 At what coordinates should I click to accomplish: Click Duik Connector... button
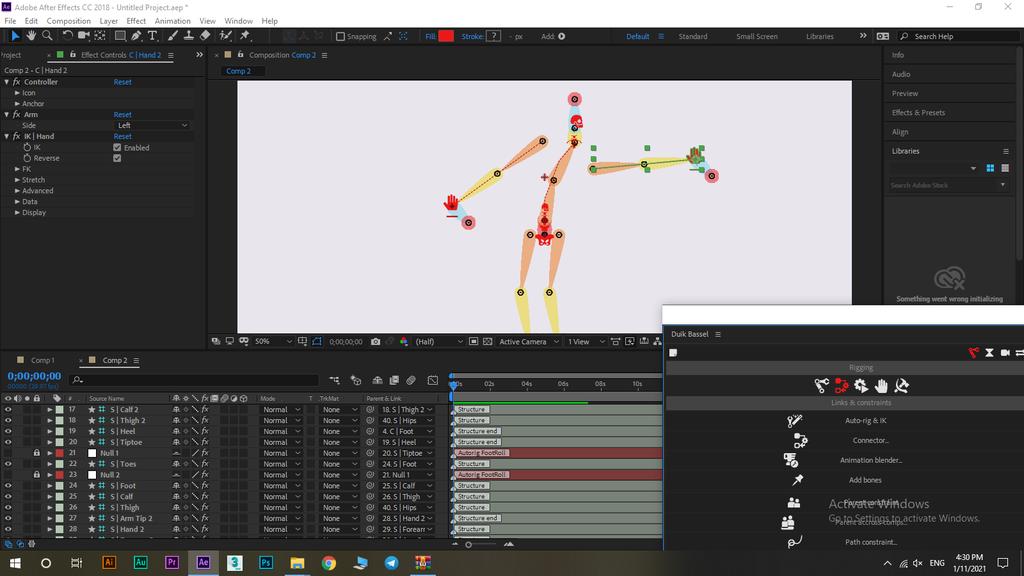(x=871, y=441)
